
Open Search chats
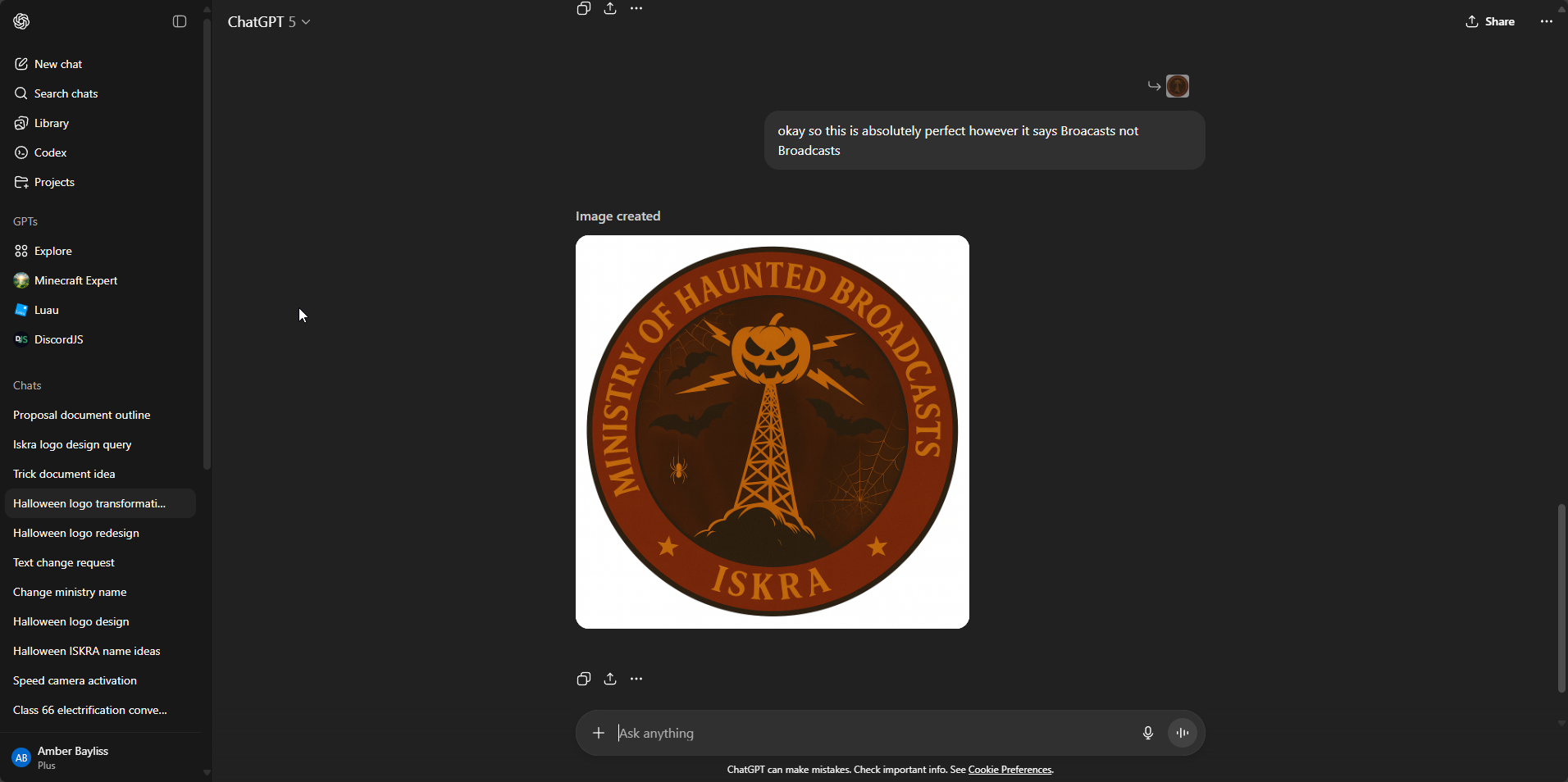pyautogui.click(x=66, y=93)
